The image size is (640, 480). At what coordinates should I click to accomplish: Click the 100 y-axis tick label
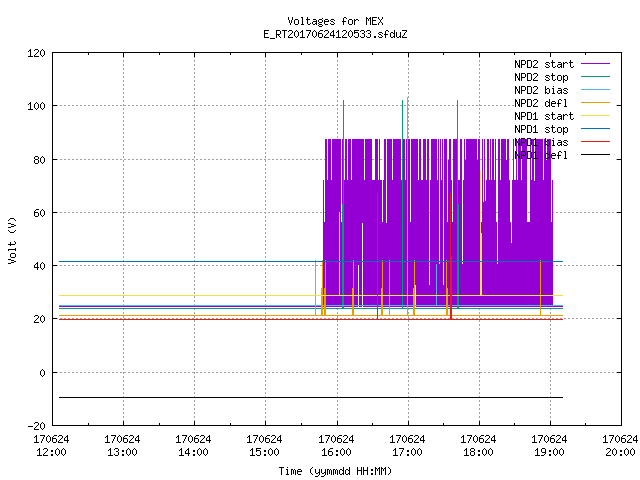pyautogui.click(x=36, y=106)
